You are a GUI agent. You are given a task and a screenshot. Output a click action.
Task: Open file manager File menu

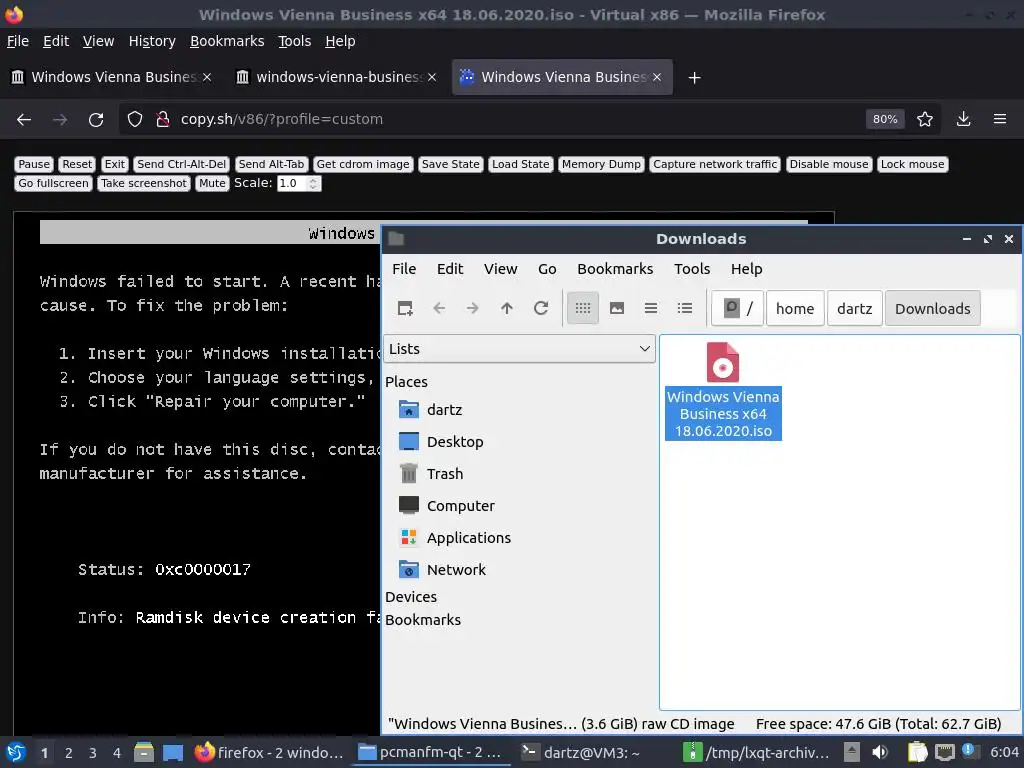(404, 269)
